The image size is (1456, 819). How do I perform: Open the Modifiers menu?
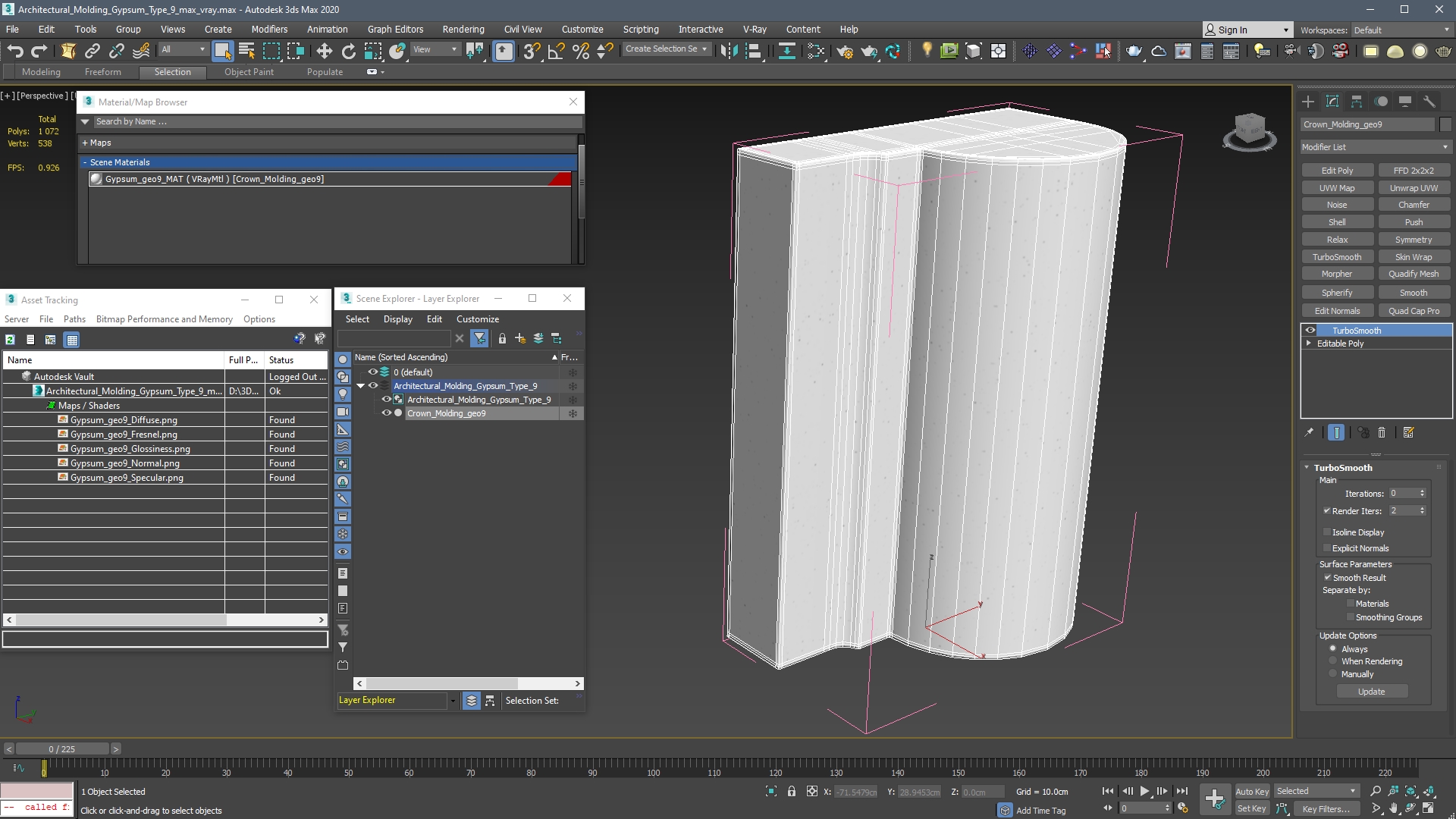269,30
